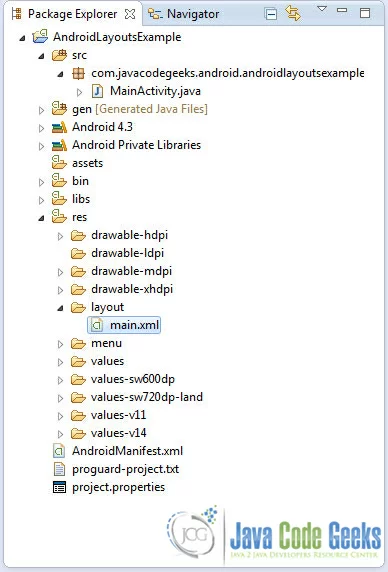Image resolution: width=388 pixels, height=572 pixels.
Task: Click the project.properties file icon
Action: [59, 487]
